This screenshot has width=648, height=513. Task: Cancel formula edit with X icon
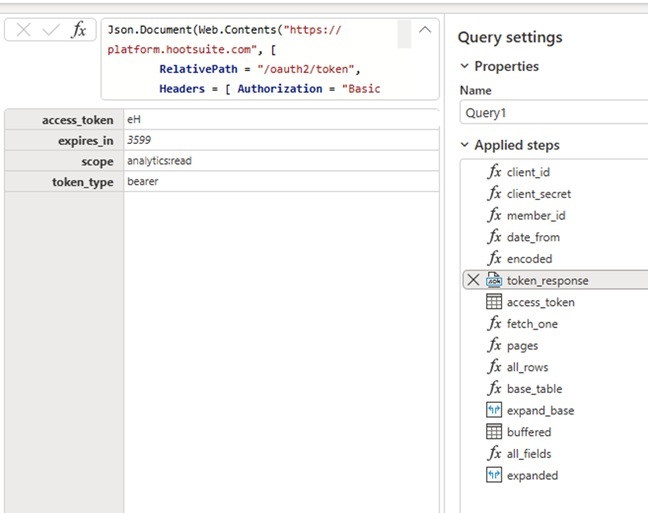[24, 30]
